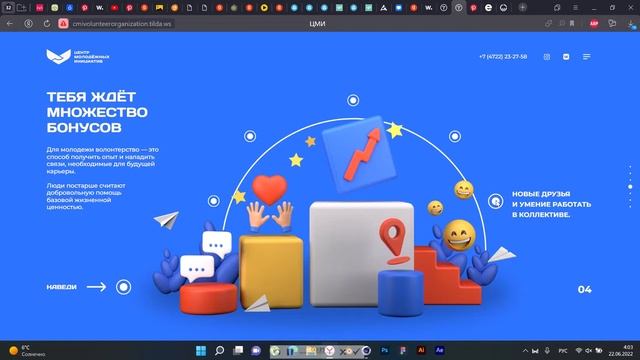The image size is (640, 360).
Task: Click the hotspot circle next to the Новые друзья text
Action: point(496,201)
